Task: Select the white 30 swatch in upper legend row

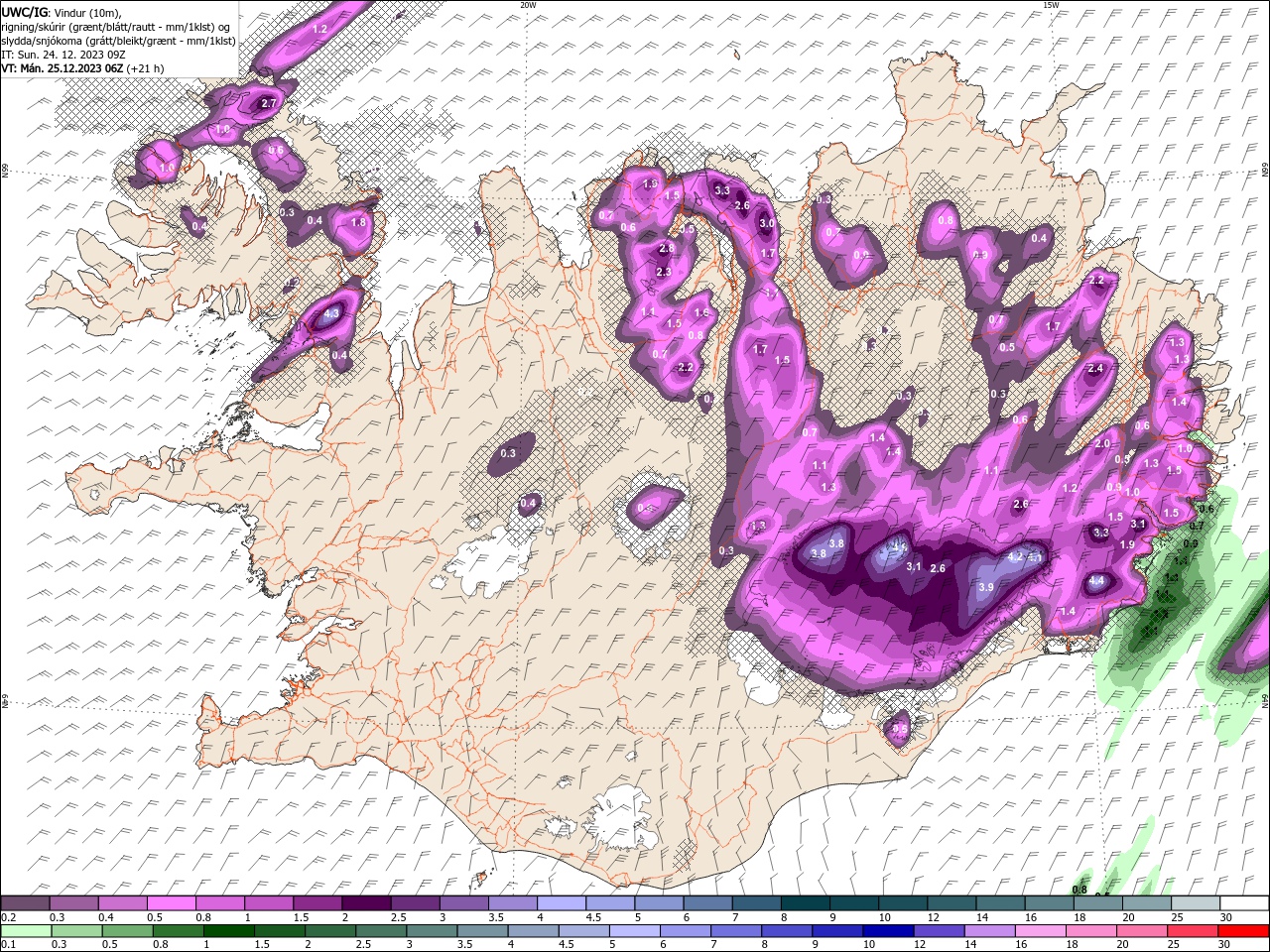Action: point(1245,902)
